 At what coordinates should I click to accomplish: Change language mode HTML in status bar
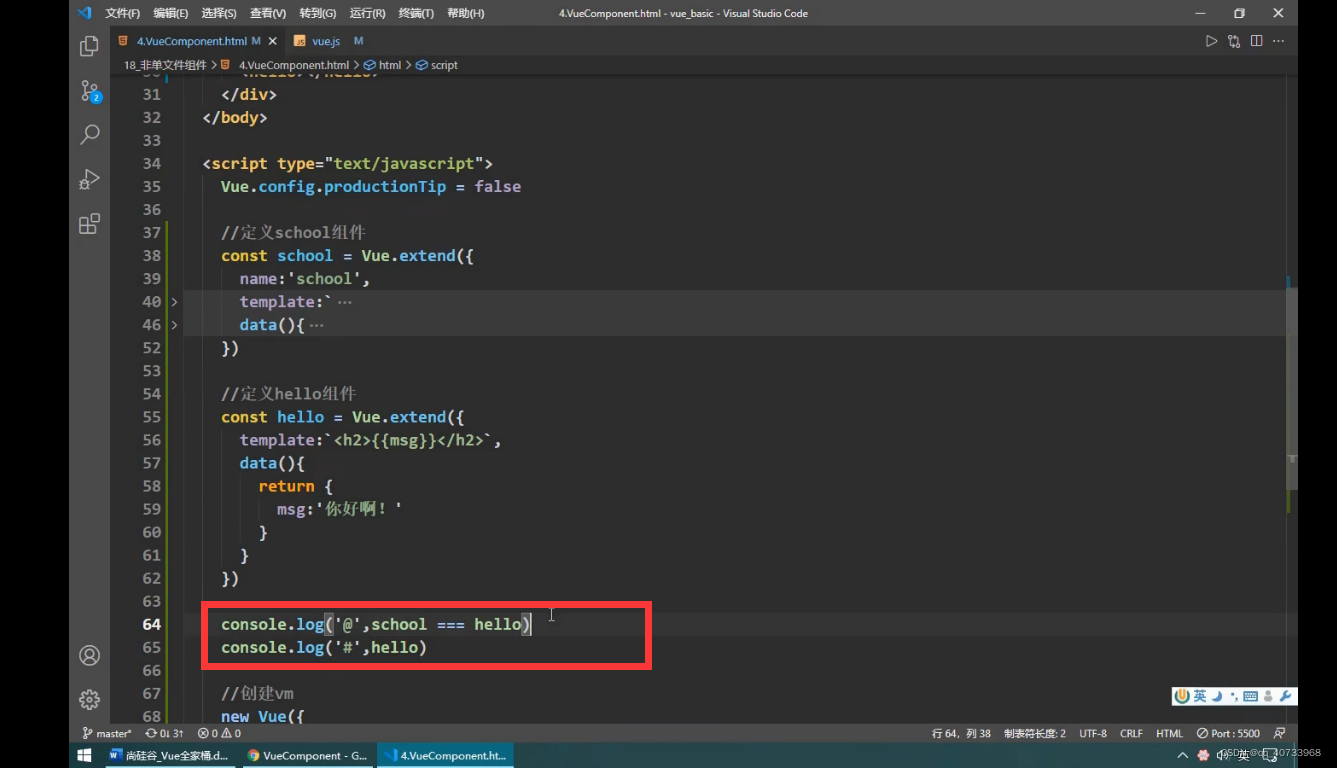pos(1169,733)
